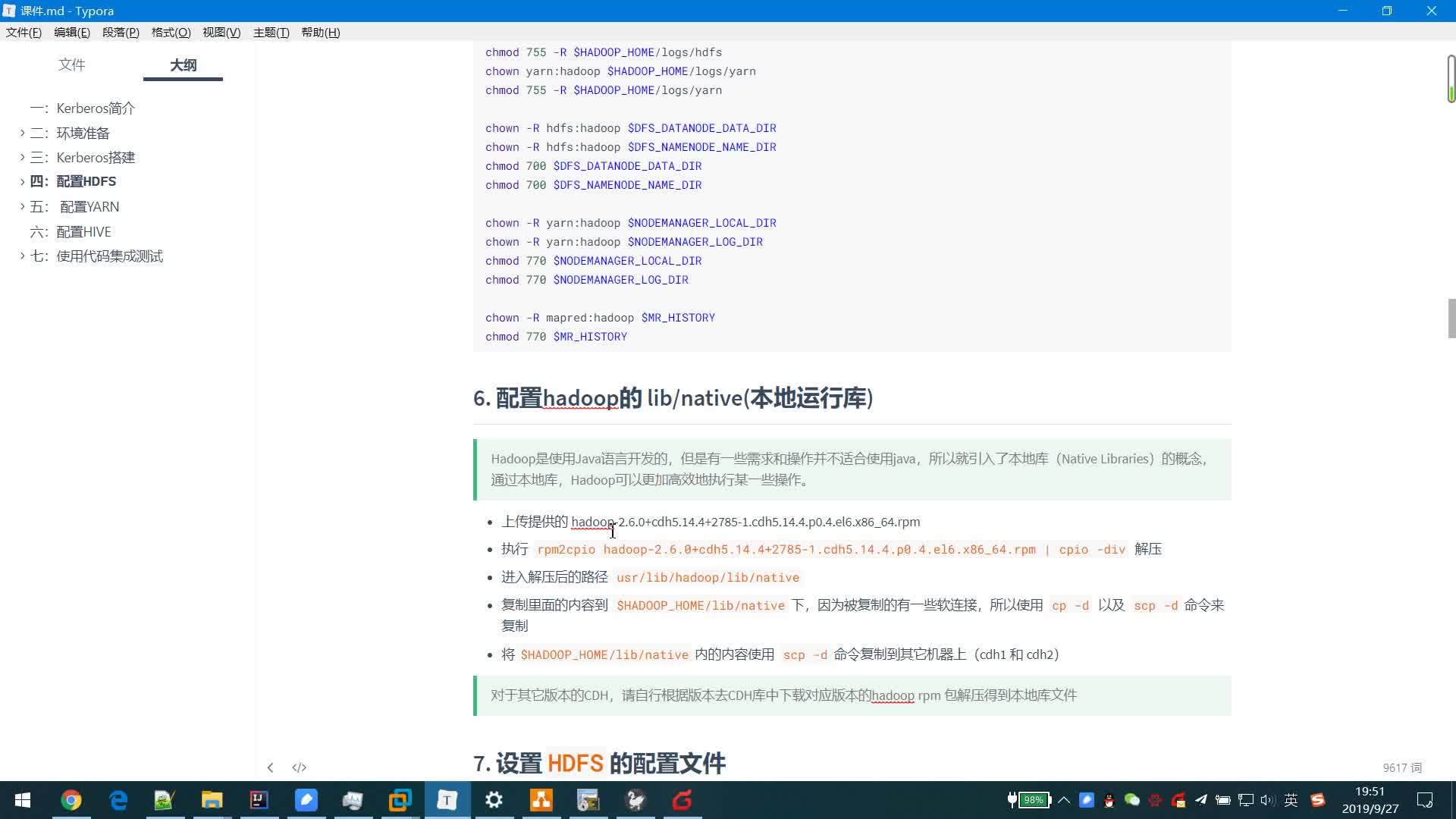Jump to 六: 配置HIVE in outline
Viewport: 1456px width, 819px height.
83,232
